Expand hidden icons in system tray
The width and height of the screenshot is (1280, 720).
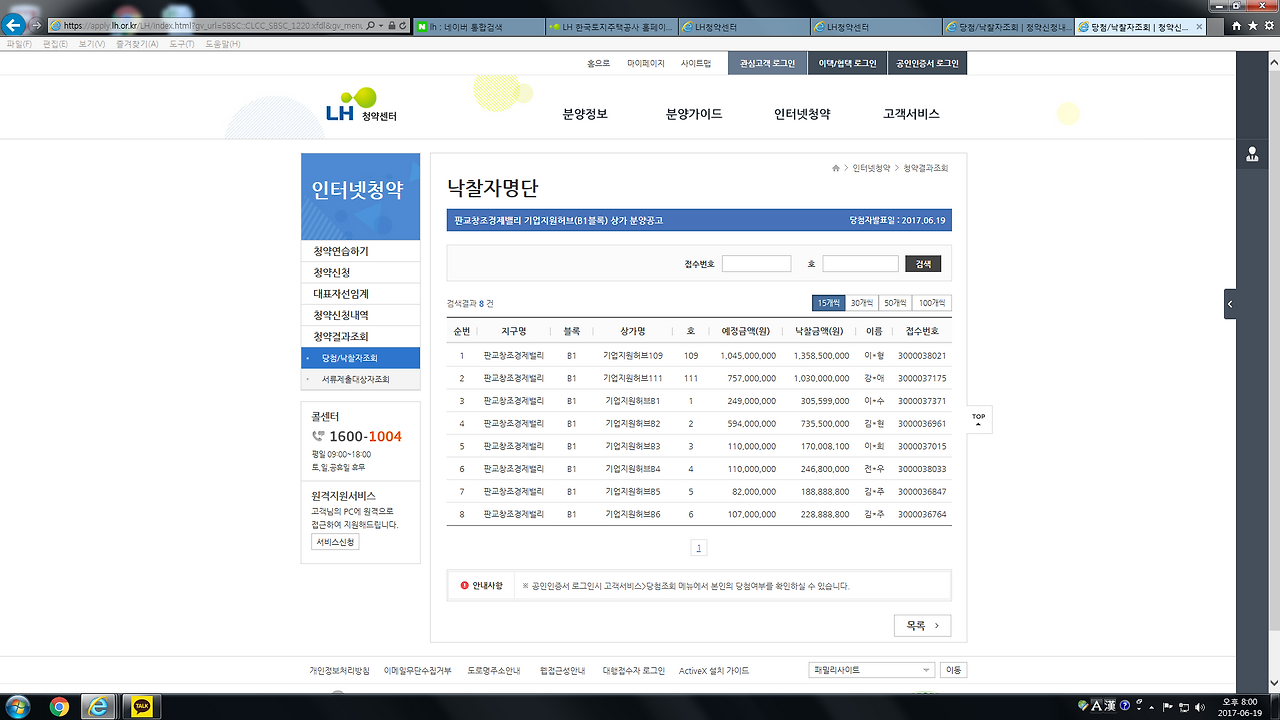[x=1151, y=707]
